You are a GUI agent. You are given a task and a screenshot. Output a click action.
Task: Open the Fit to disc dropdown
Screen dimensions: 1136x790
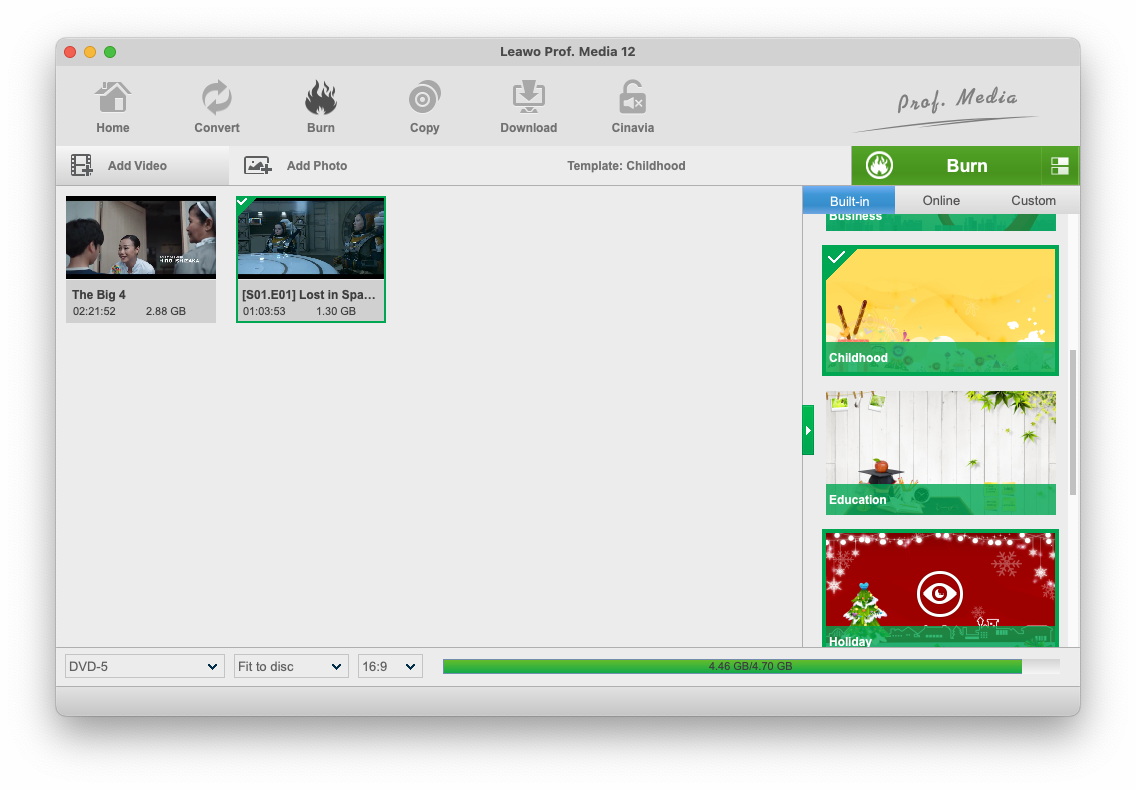(291, 666)
